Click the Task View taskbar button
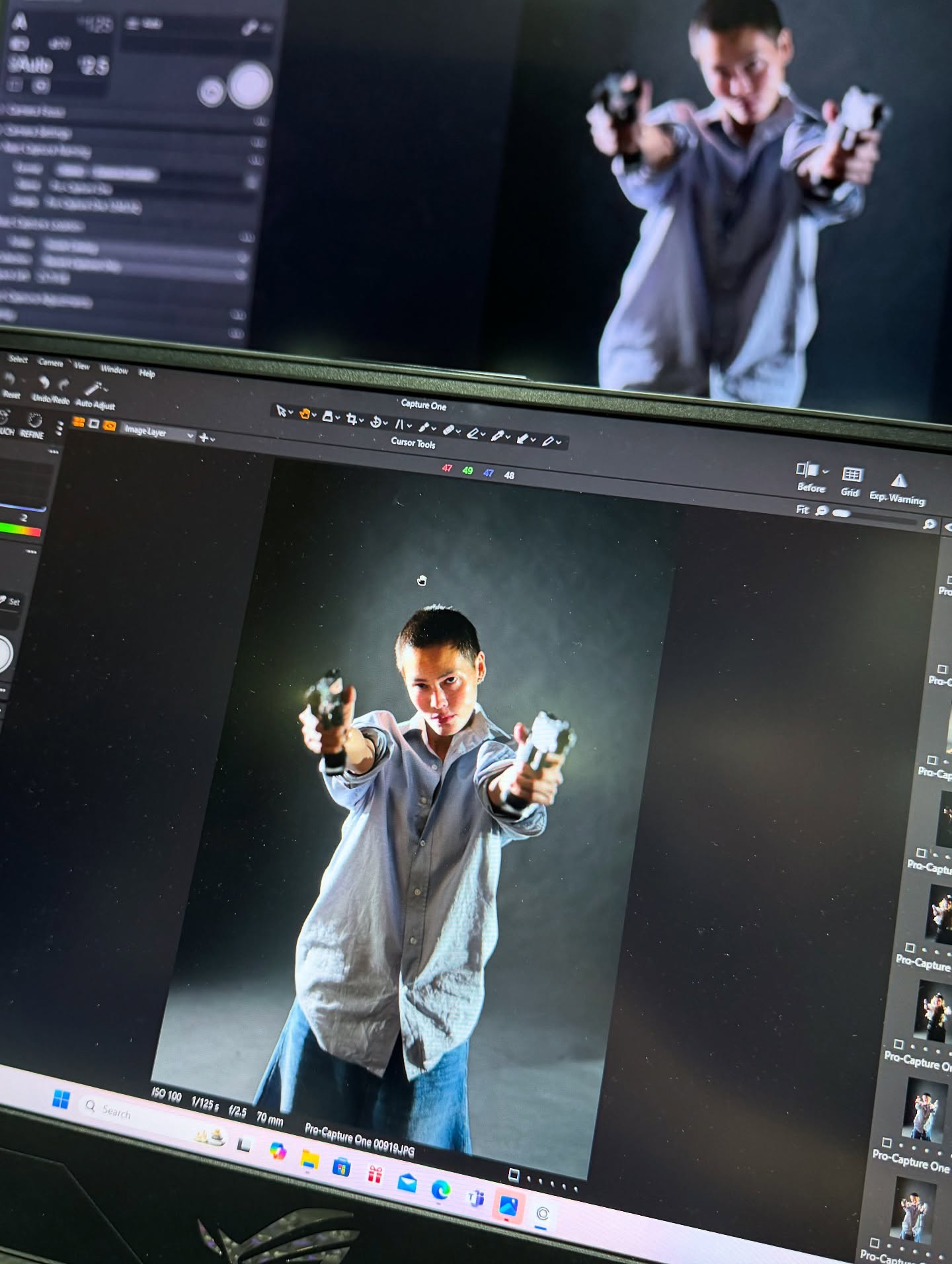Image resolution: width=952 pixels, height=1264 pixels. pyautogui.click(x=245, y=1144)
